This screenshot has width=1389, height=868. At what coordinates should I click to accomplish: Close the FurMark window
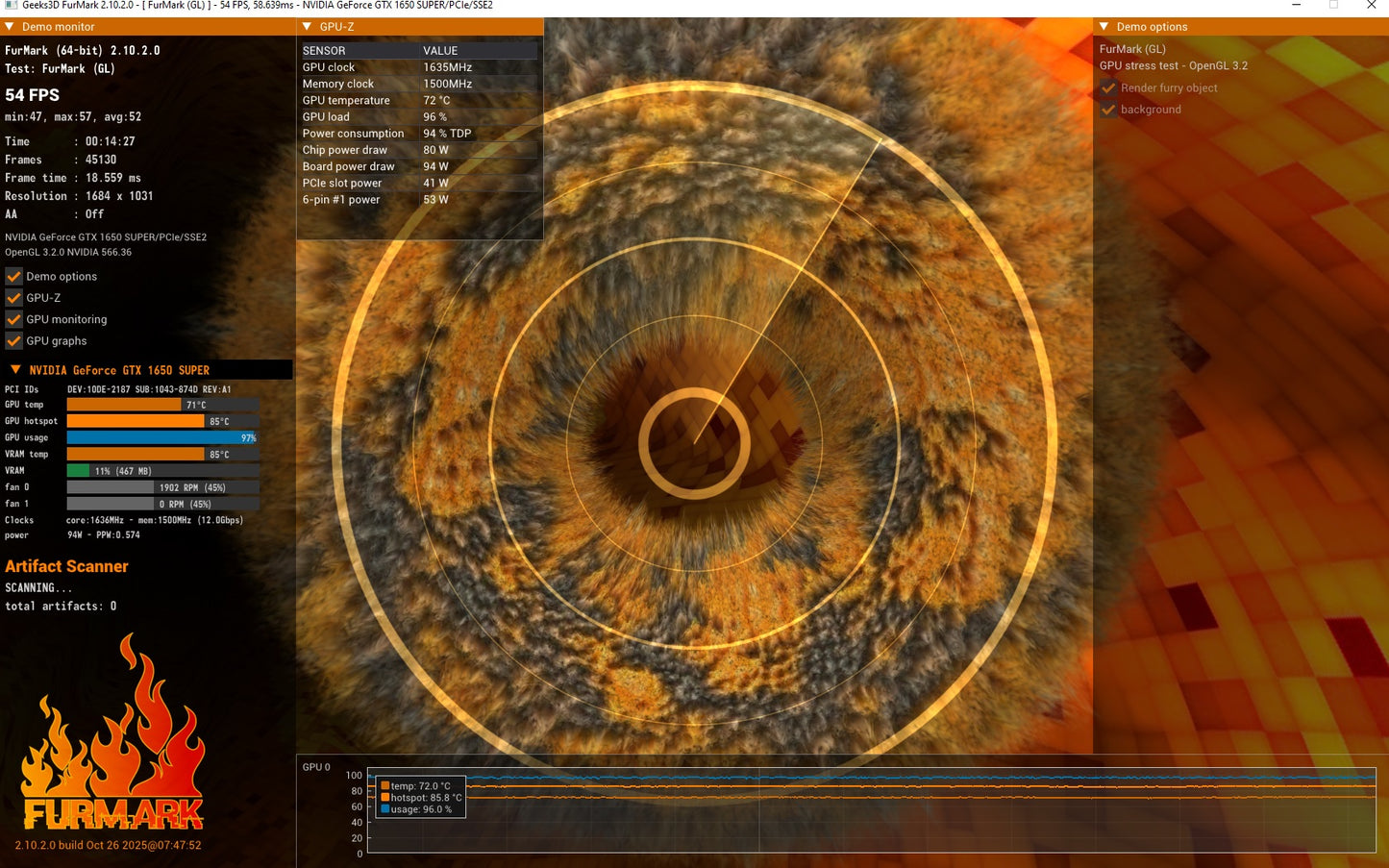click(x=1371, y=6)
